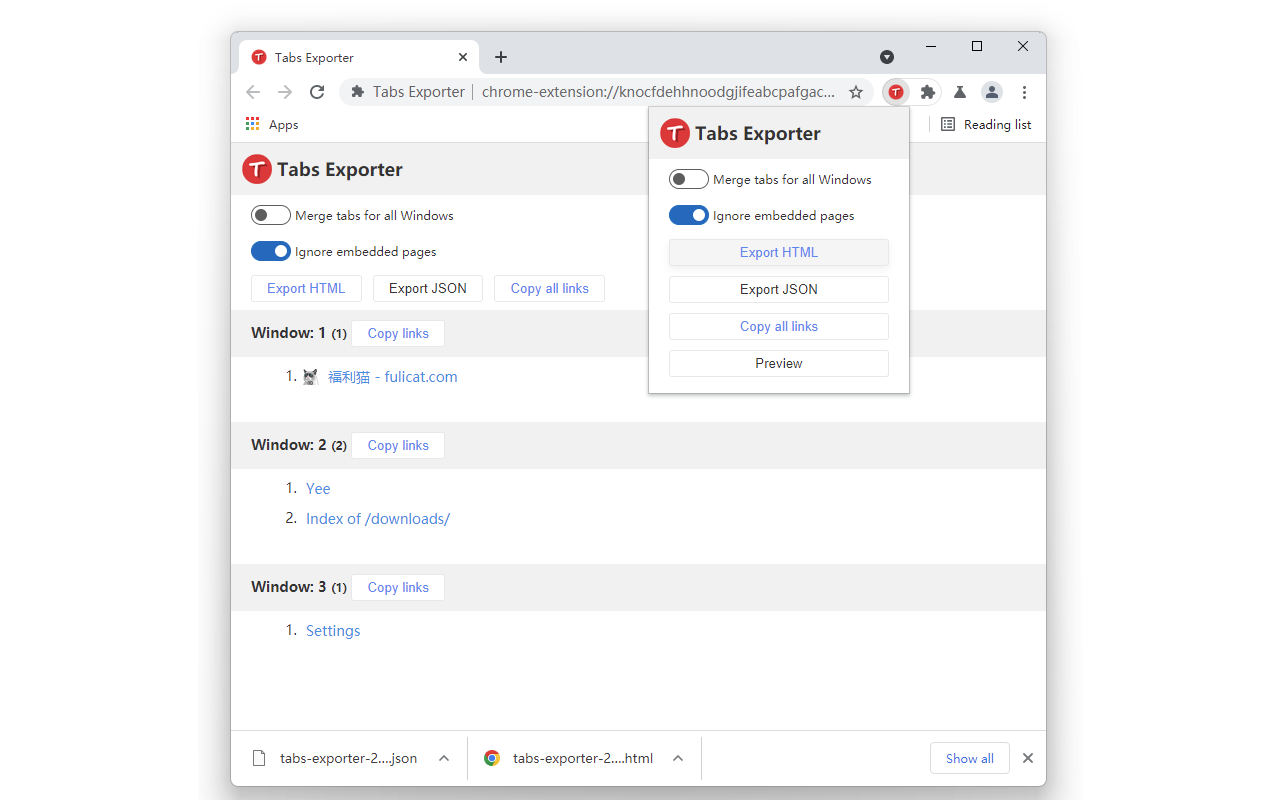The width and height of the screenshot is (1280, 800).
Task: Click the extension icon in address bar
Action: [x=357, y=92]
